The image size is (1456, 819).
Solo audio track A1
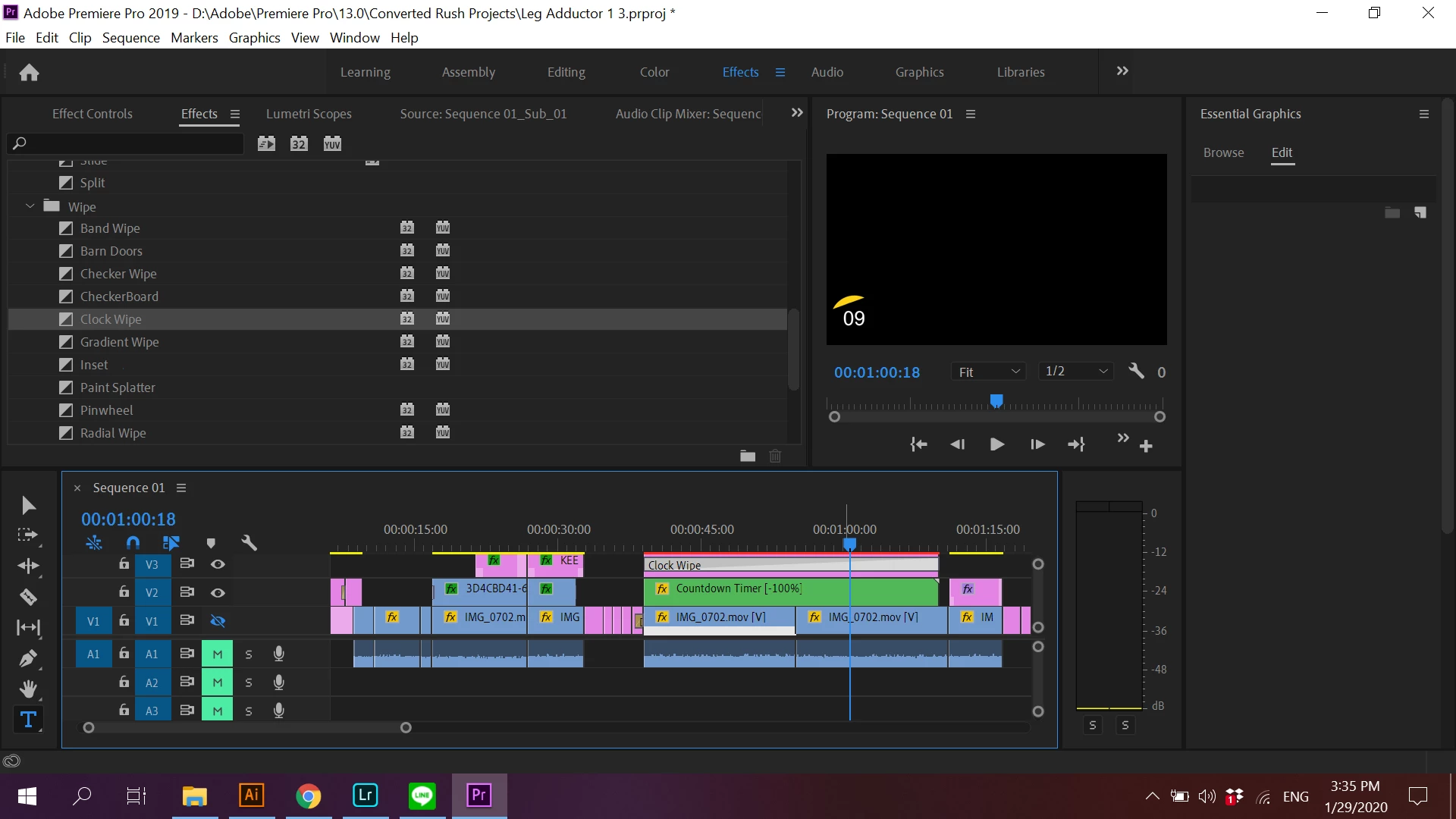[249, 654]
